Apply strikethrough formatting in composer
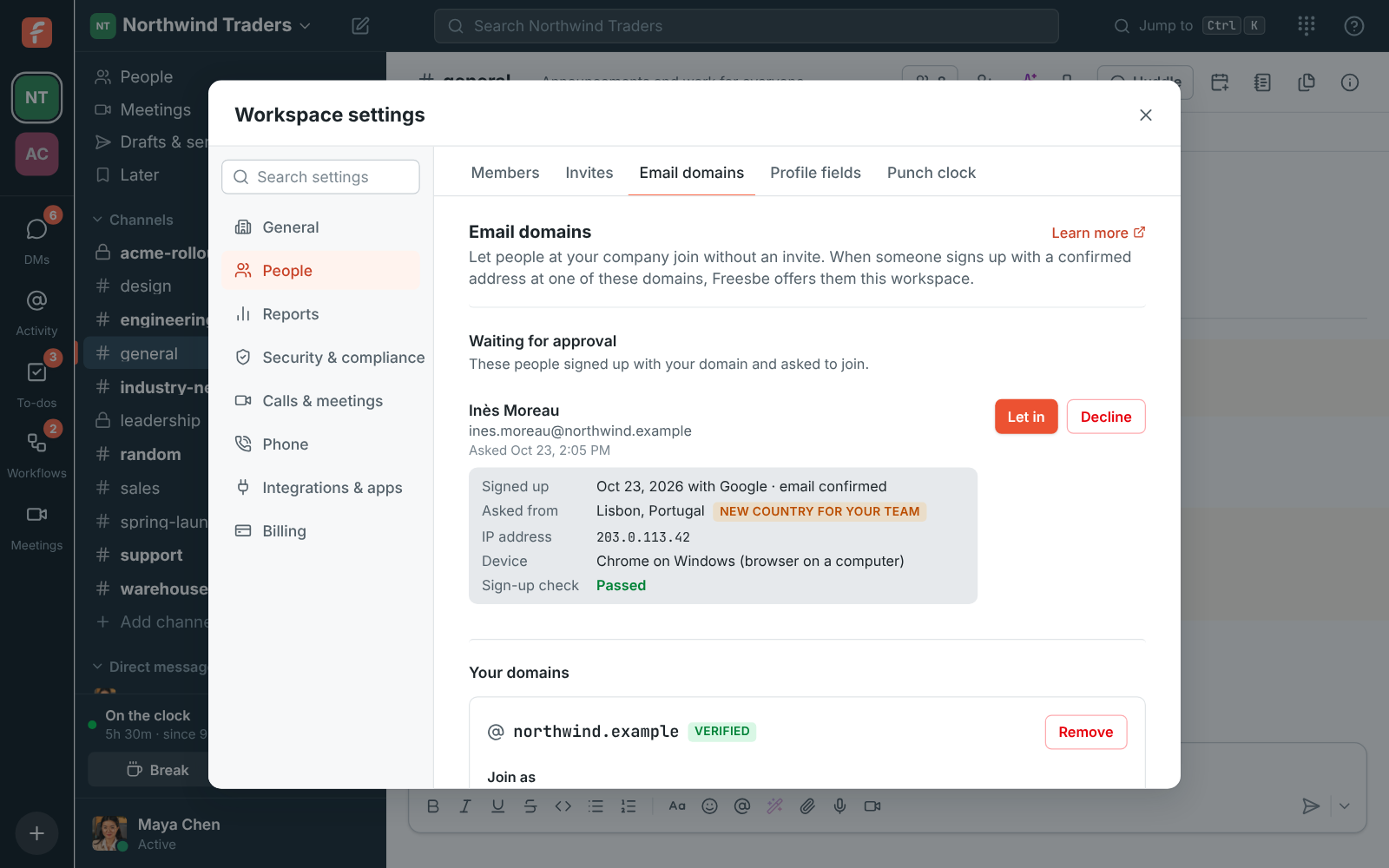 (530, 806)
